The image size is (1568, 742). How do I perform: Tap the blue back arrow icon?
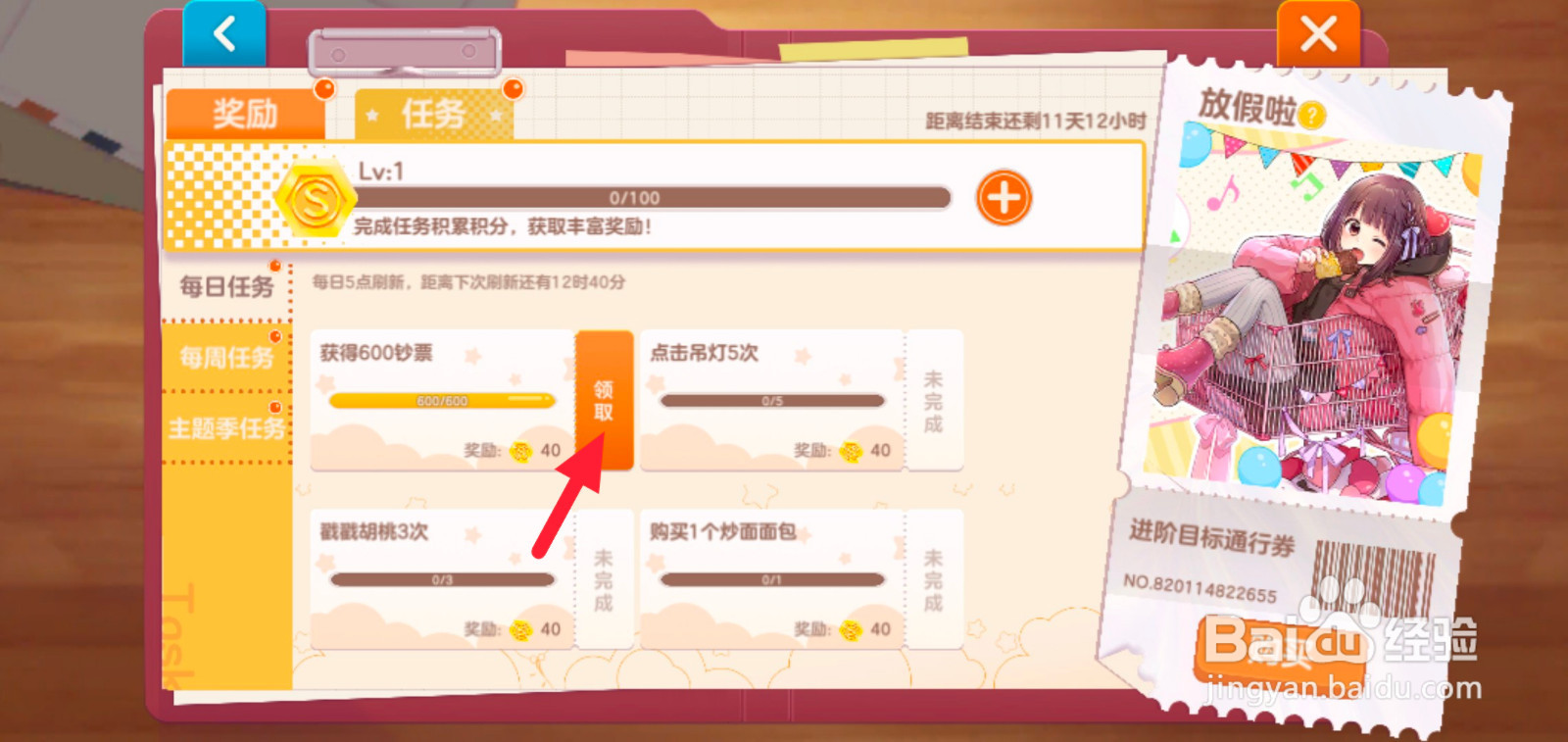224,33
